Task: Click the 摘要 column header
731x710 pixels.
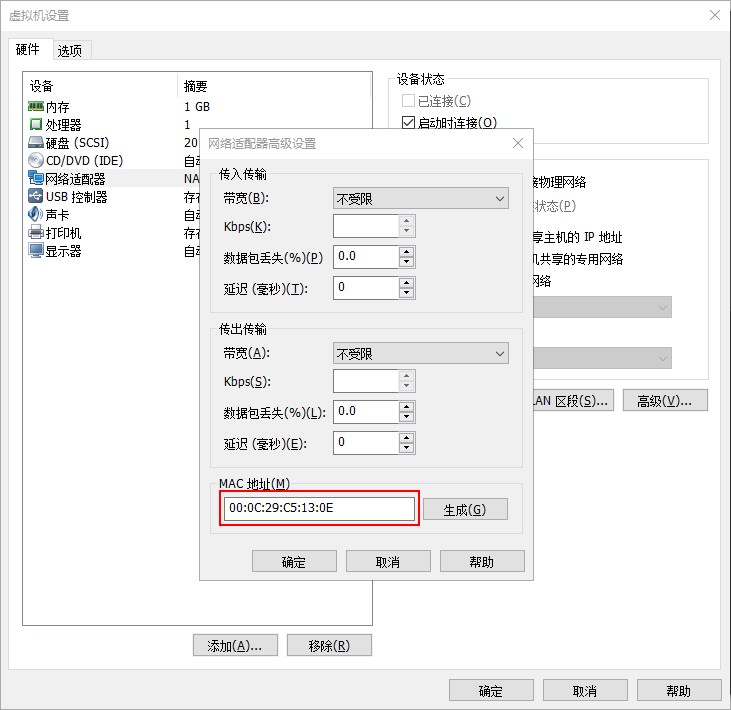Action: 274,86
